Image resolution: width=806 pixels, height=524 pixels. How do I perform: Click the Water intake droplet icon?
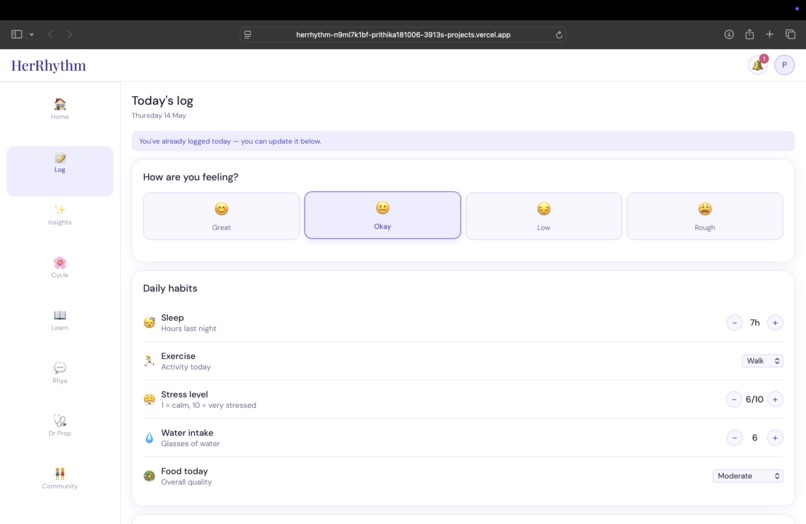149,438
